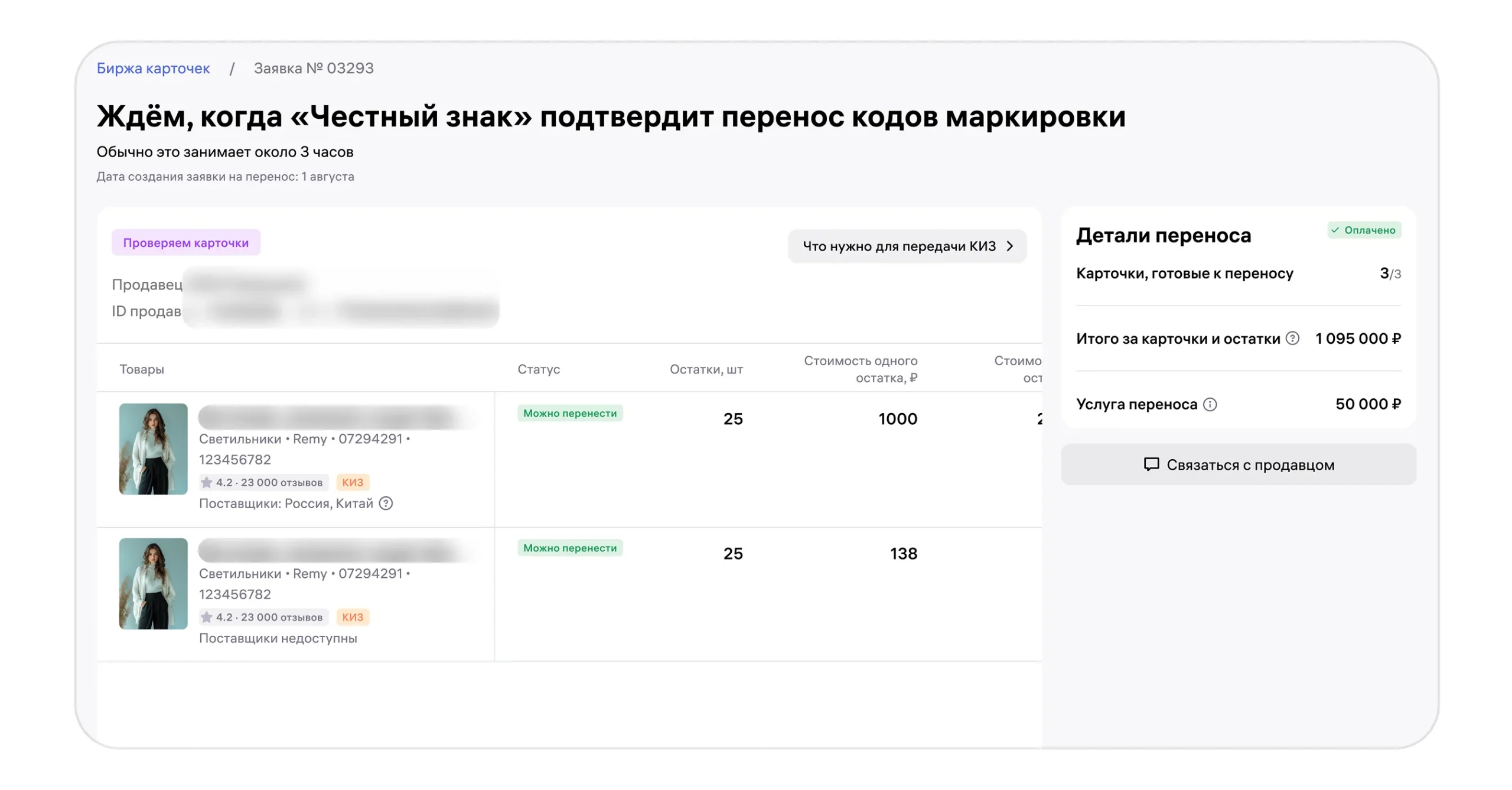Click Дата создания заявки на перенос line

click(225, 176)
